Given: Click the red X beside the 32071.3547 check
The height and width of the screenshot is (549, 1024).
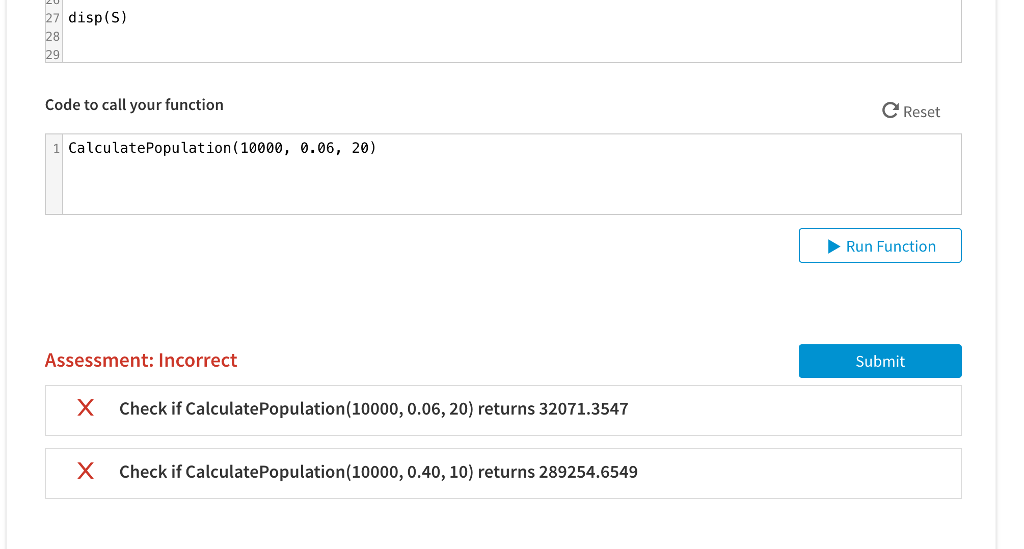Looking at the screenshot, I should (86, 408).
